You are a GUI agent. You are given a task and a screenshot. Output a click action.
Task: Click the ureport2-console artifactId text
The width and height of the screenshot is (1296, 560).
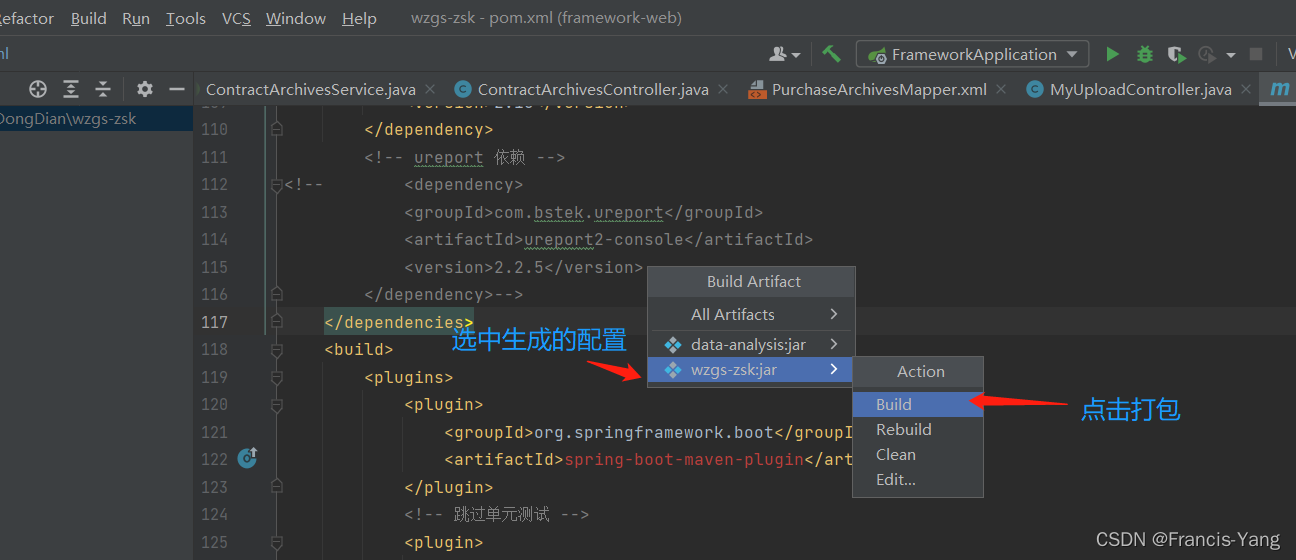click(604, 240)
